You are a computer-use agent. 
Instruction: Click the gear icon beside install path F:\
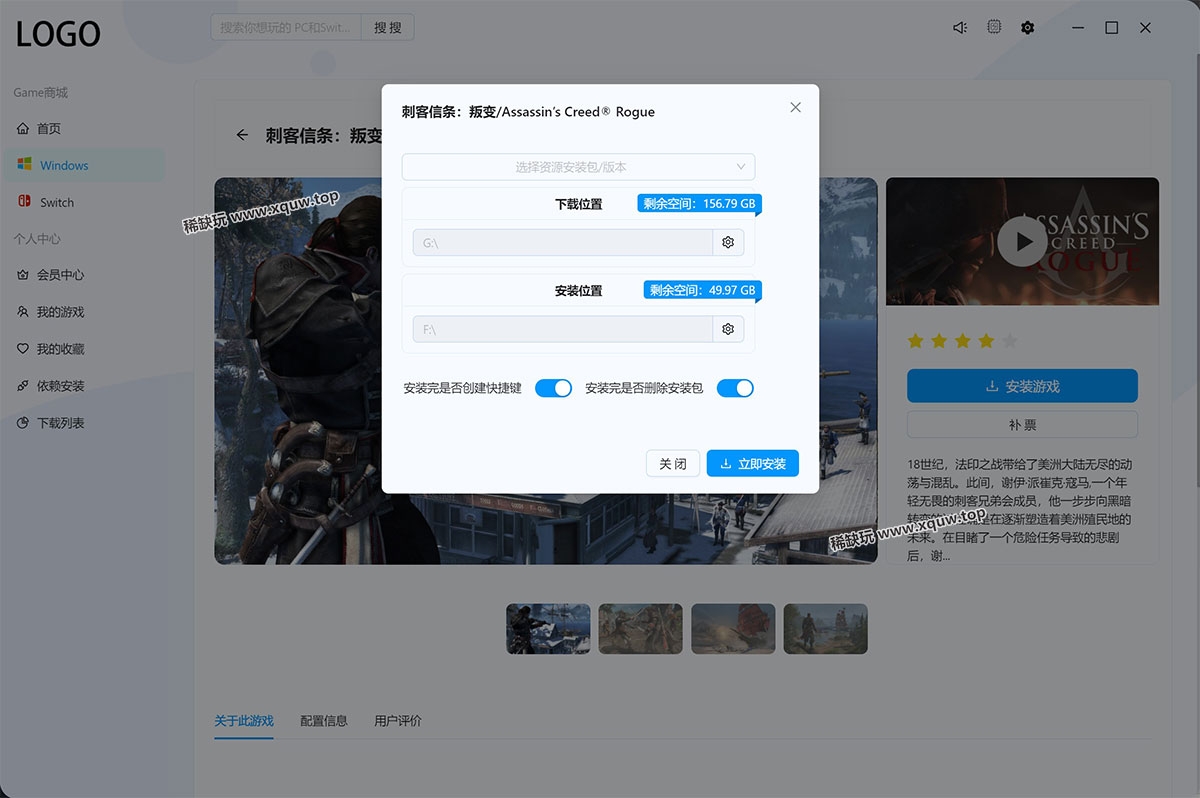728,329
